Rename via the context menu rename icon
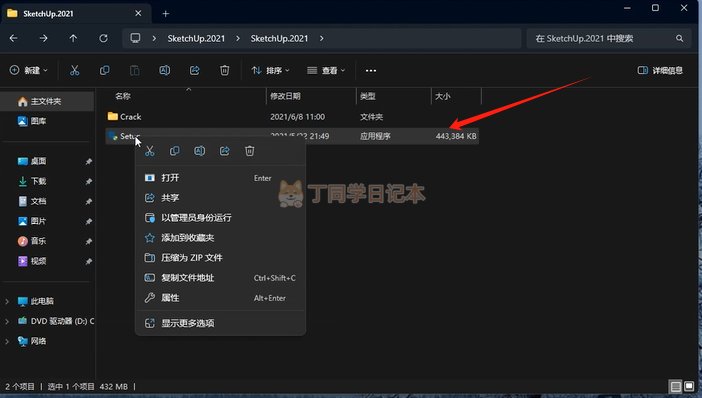The height and width of the screenshot is (398, 702). point(200,151)
